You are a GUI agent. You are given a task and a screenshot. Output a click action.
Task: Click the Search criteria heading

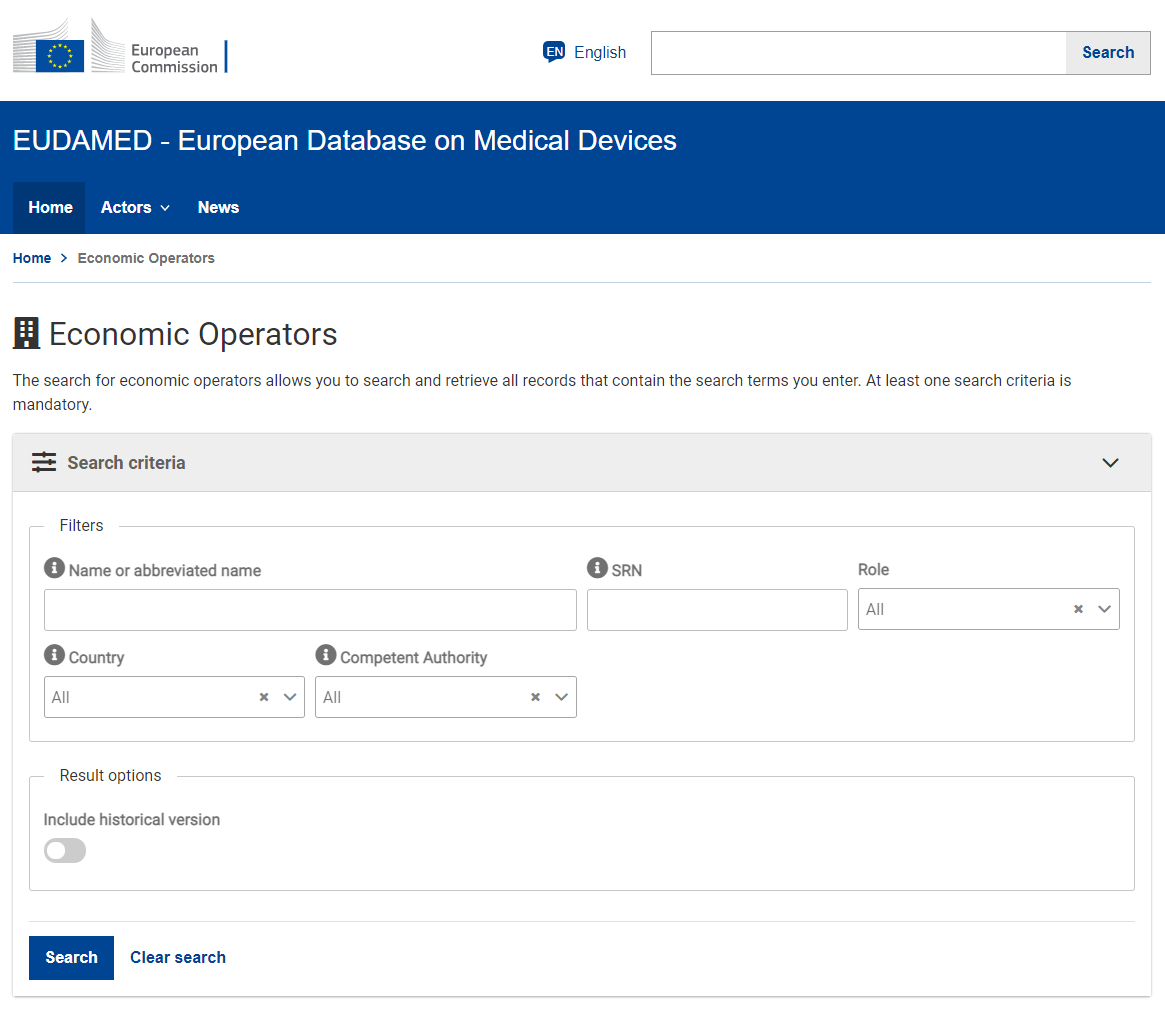(126, 463)
